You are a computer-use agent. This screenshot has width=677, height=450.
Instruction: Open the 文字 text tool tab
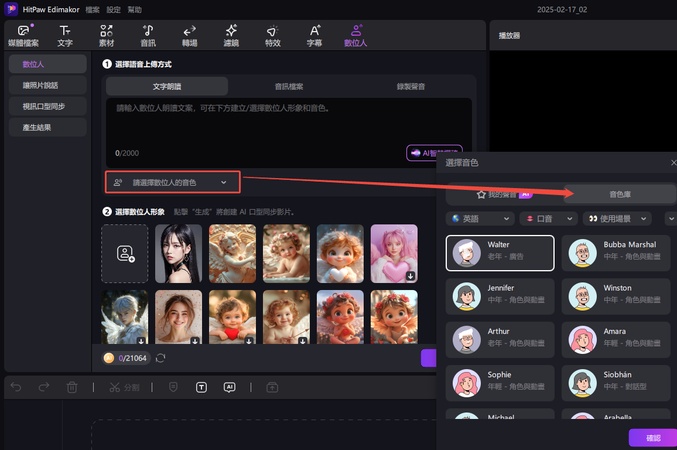click(x=65, y=36)
